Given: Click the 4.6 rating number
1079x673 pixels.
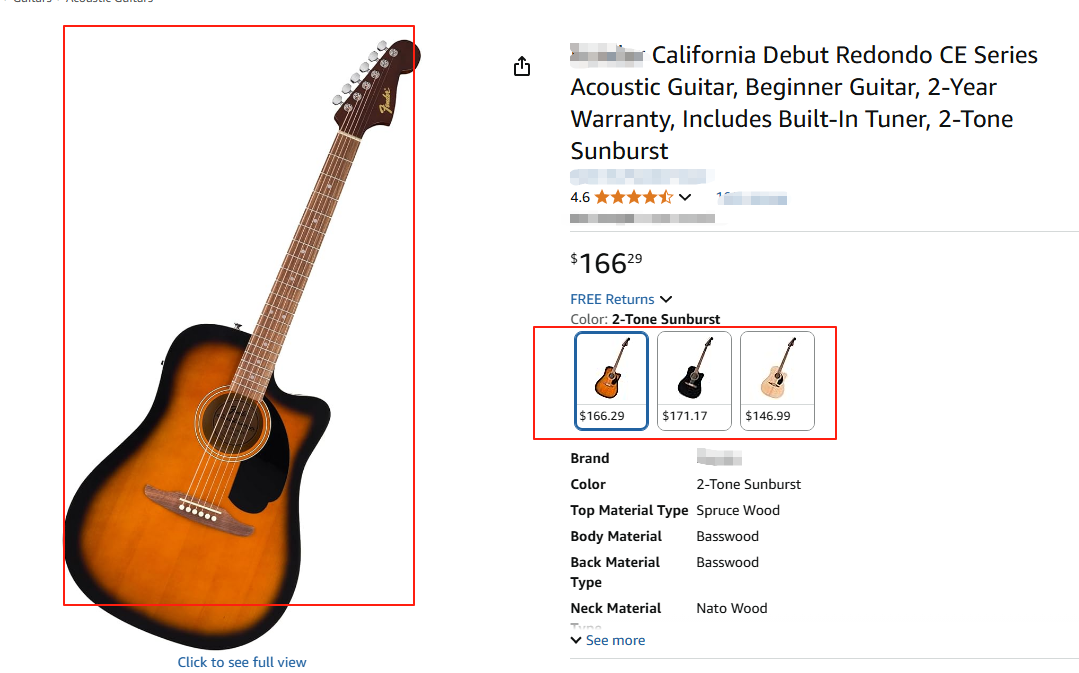Looking at the screenshot, I should [580, 197].
